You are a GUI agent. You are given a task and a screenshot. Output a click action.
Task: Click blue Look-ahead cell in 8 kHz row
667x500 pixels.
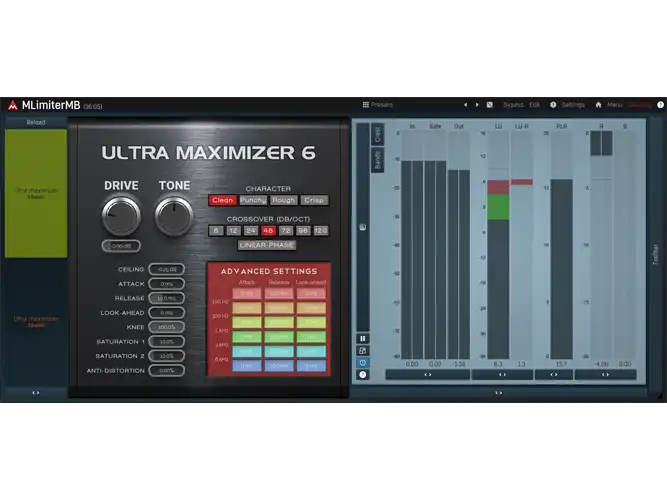(x=311, y=366)
